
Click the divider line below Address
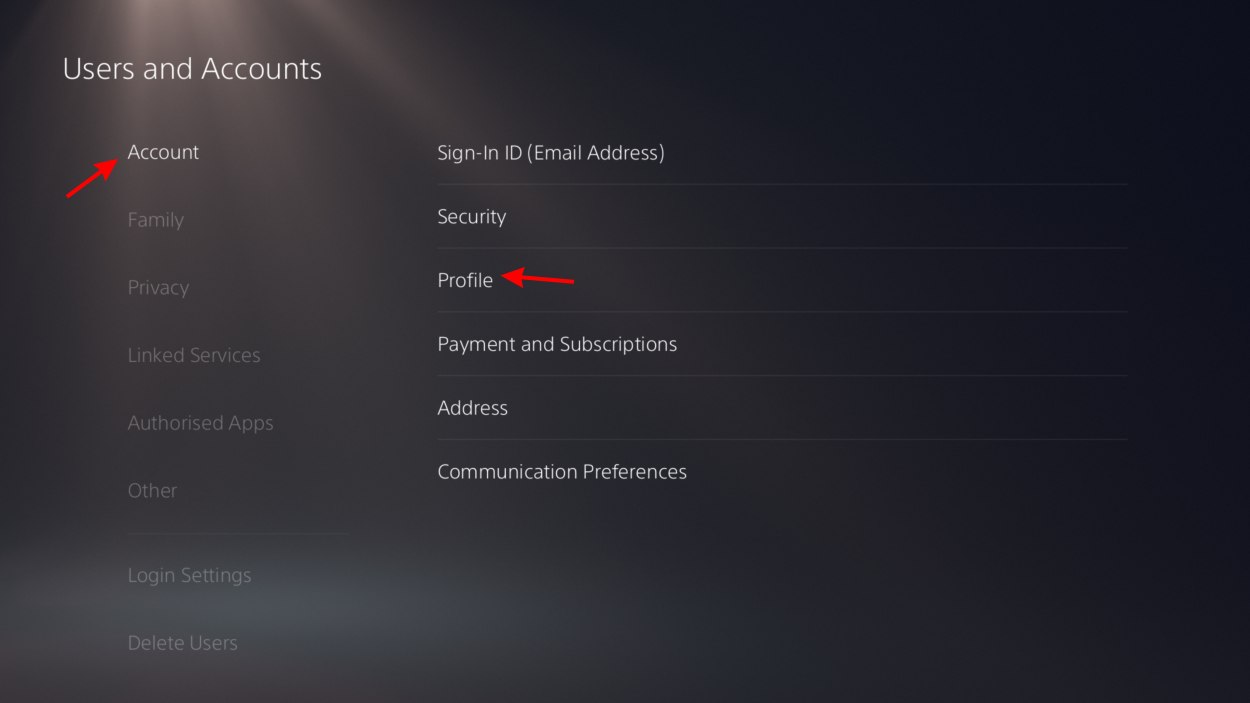[782, 439]
